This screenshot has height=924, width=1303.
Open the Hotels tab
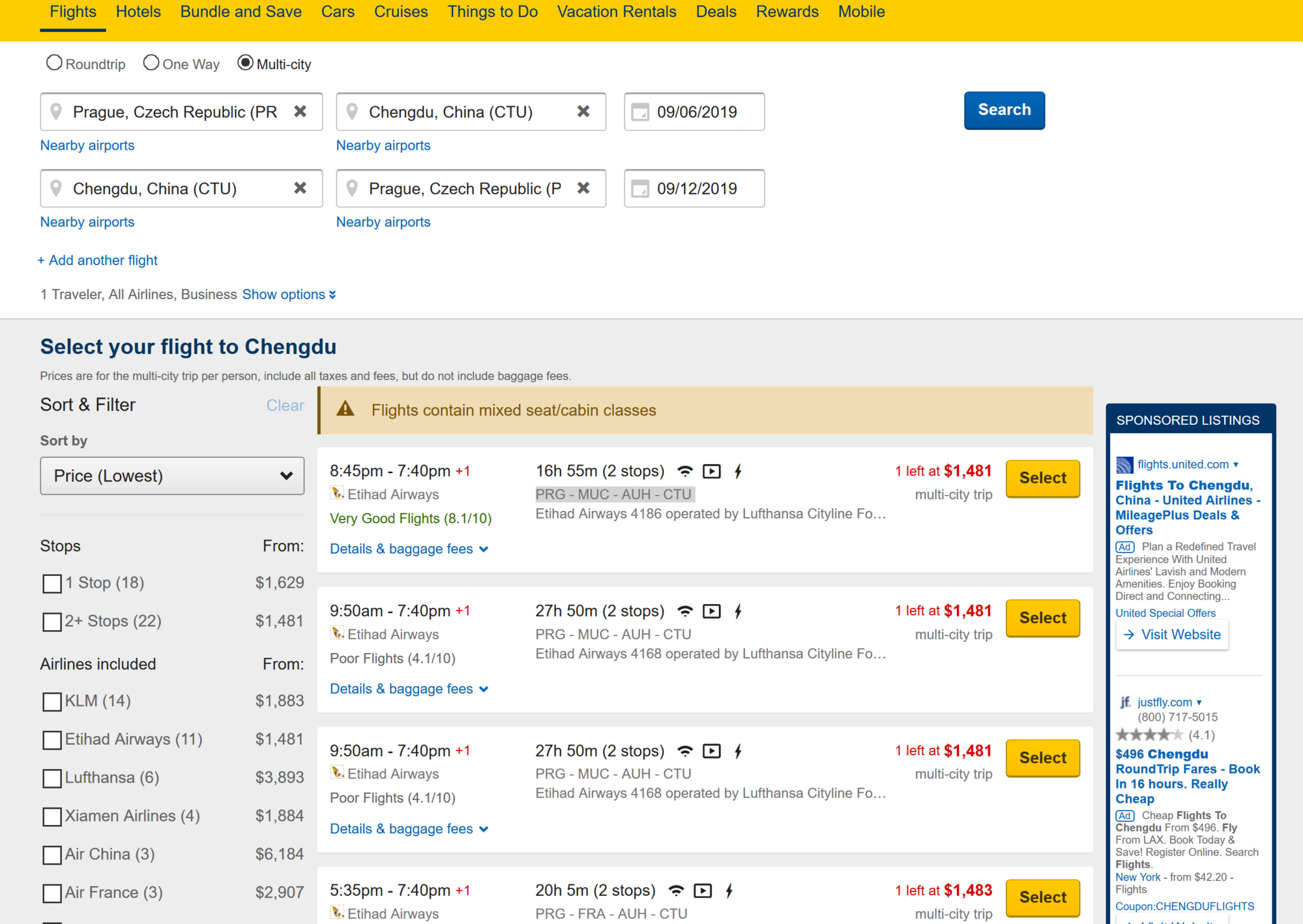138,12
